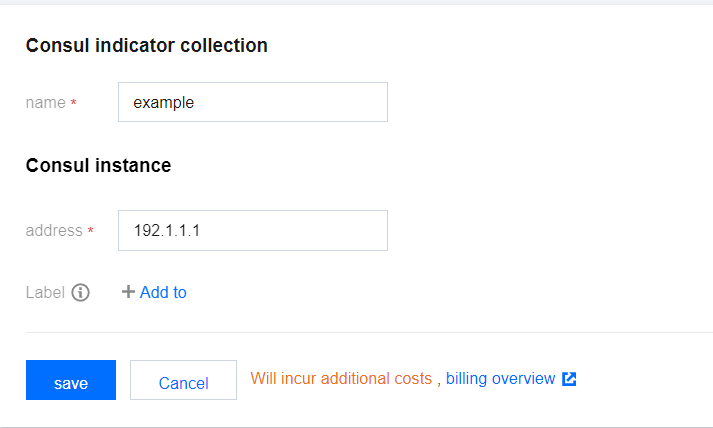Click the divider line above save button

pos(368,332)
